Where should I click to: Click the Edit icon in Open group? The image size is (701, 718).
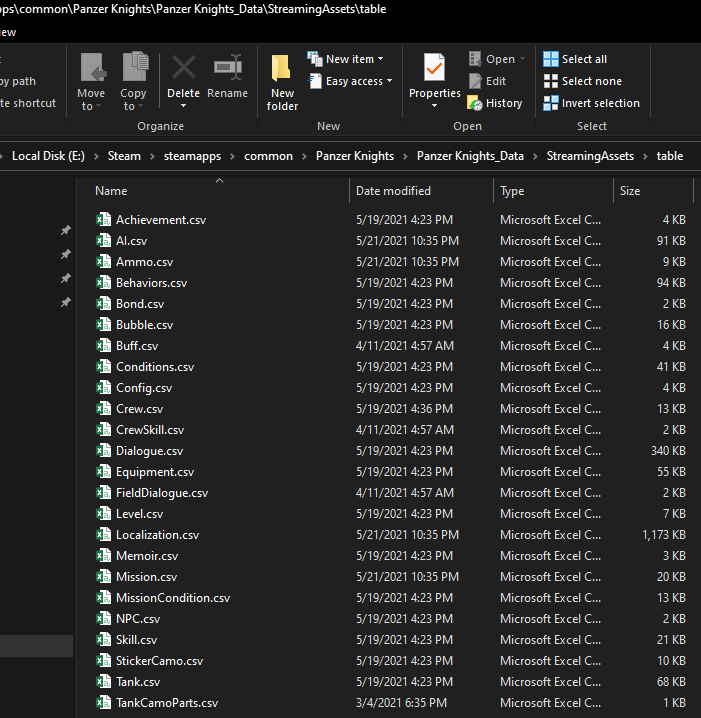point(475,81)
